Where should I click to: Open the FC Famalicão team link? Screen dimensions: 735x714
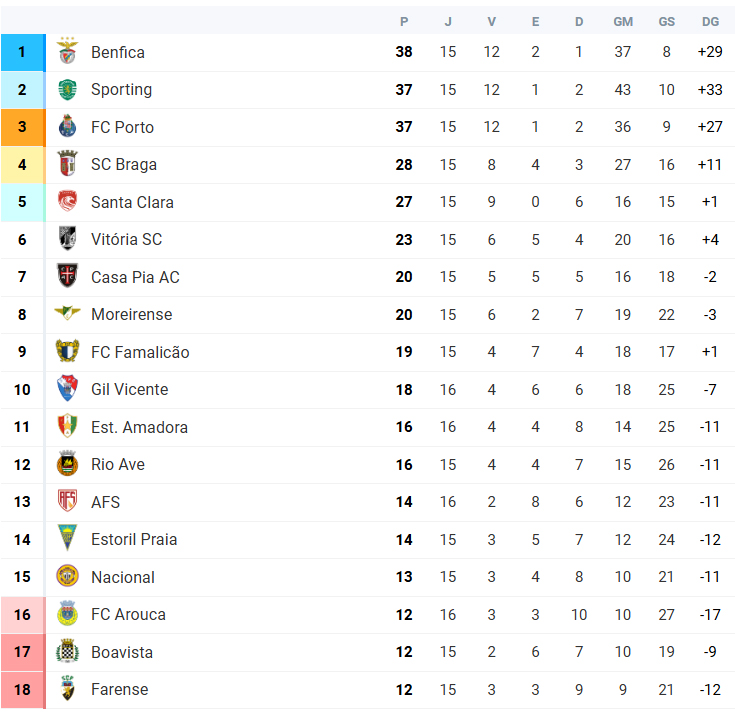pyautogui.click(x=140, y=352)
